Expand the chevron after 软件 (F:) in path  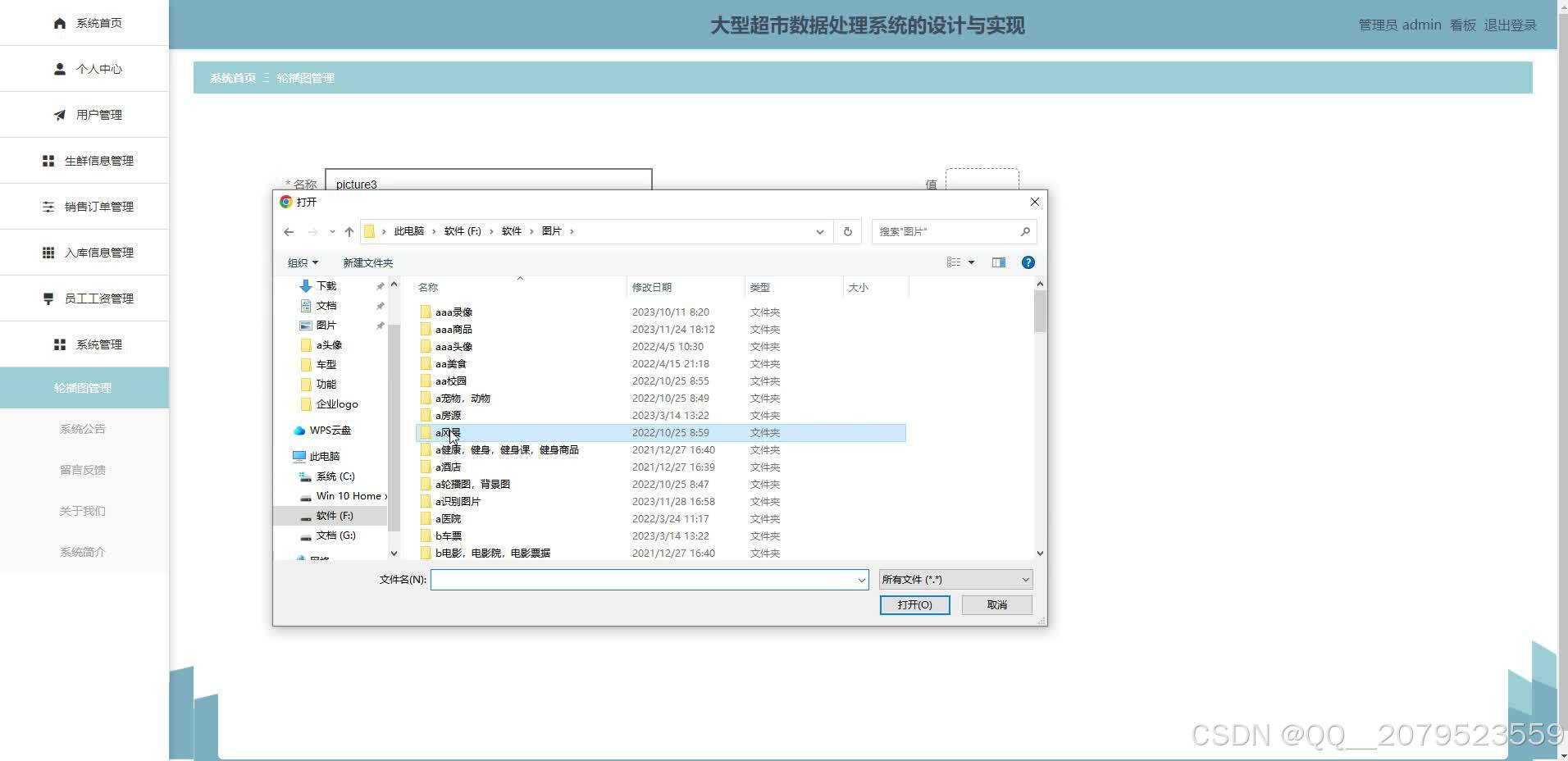coord(492,232)
